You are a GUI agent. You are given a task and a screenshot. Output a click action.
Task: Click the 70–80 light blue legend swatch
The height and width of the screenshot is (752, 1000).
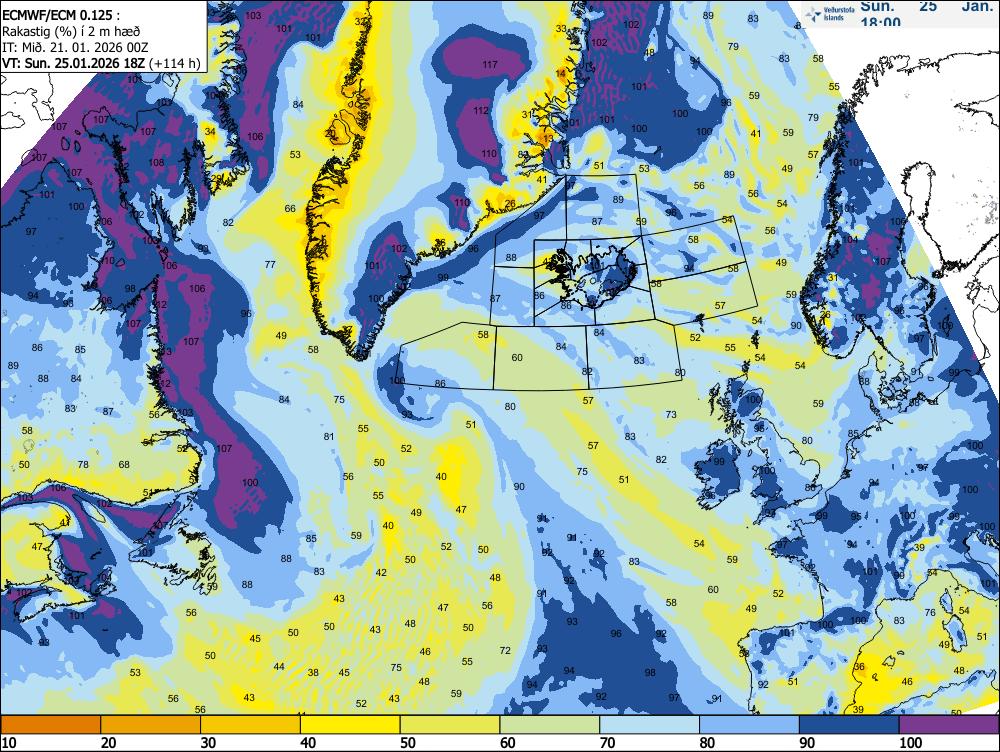pyautogui.click(x=650, y=725)
